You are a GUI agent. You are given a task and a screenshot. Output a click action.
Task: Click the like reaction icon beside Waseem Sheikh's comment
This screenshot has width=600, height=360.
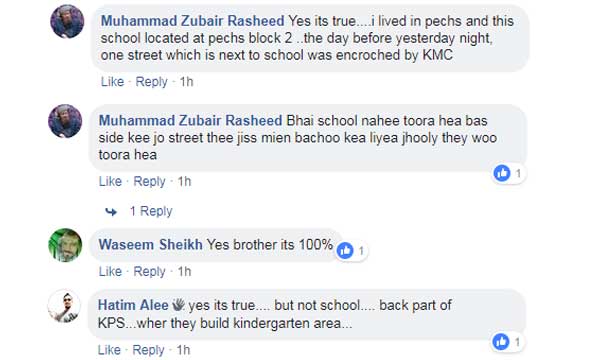click(345, 251)
